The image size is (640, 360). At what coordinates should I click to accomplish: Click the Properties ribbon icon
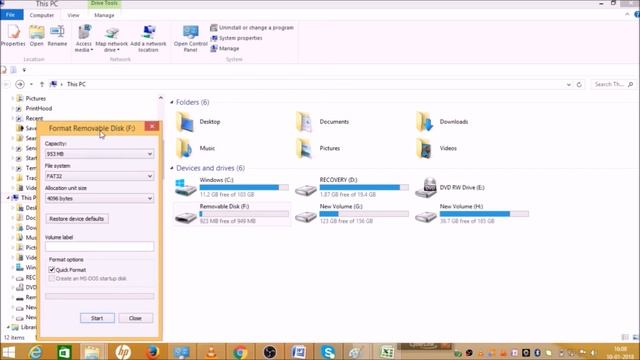coord(13,36)
